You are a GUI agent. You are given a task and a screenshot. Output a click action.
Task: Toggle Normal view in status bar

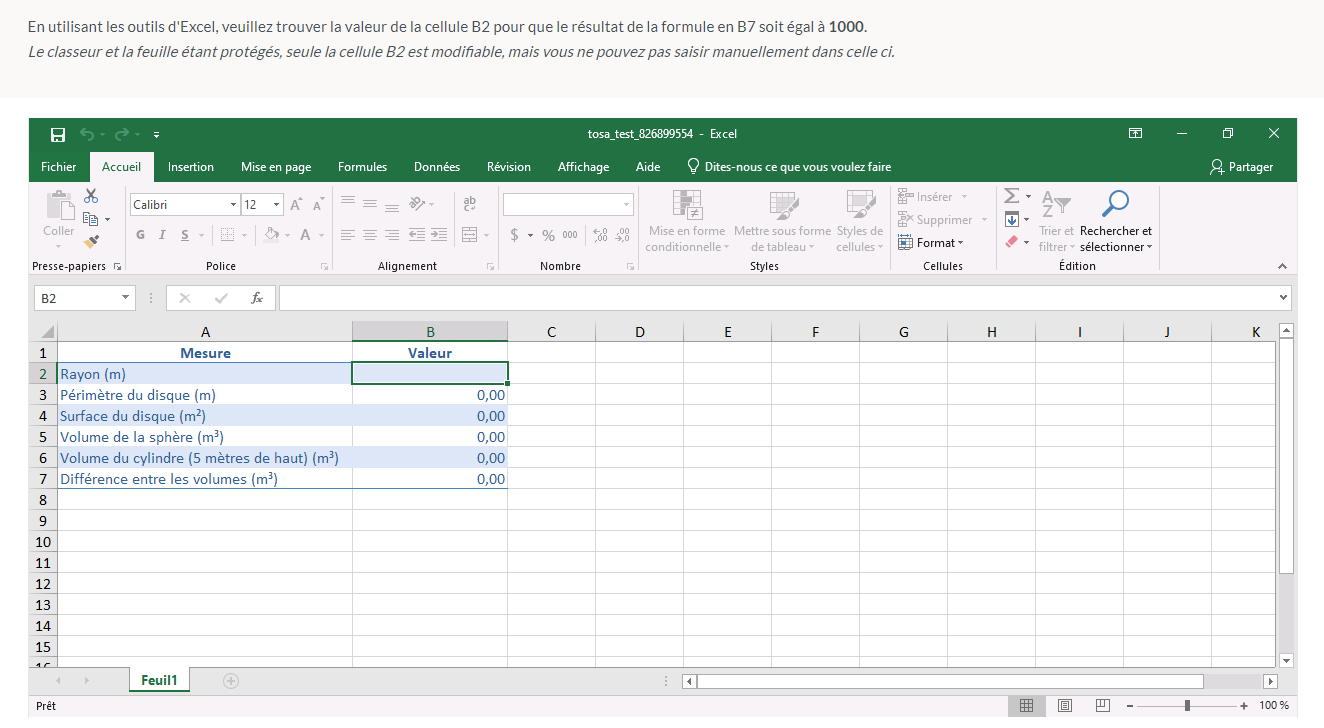tap(1026, 705)
